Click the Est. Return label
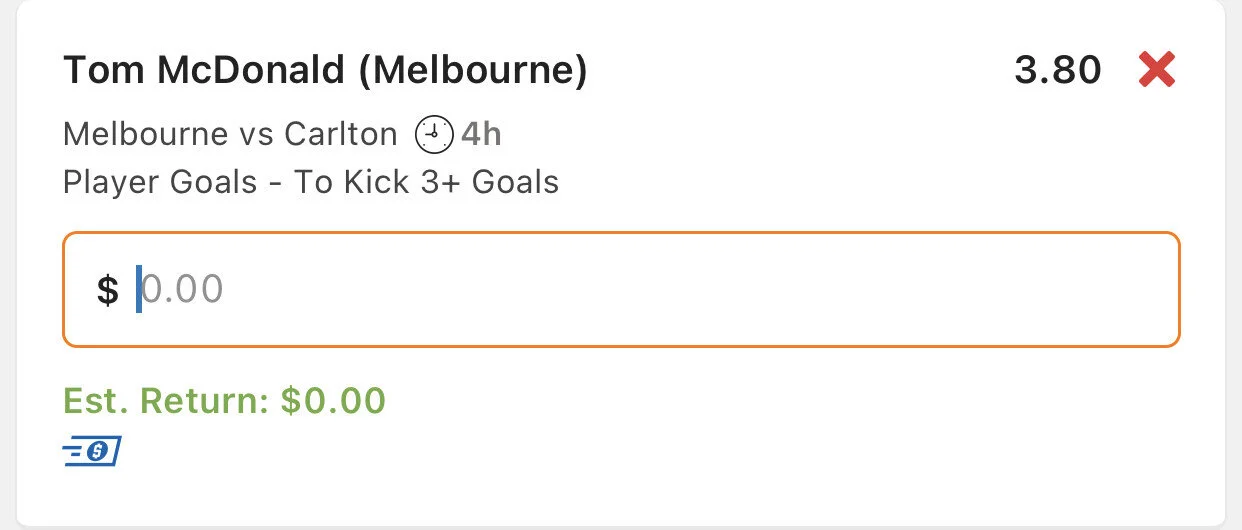 tap(165, 401)
